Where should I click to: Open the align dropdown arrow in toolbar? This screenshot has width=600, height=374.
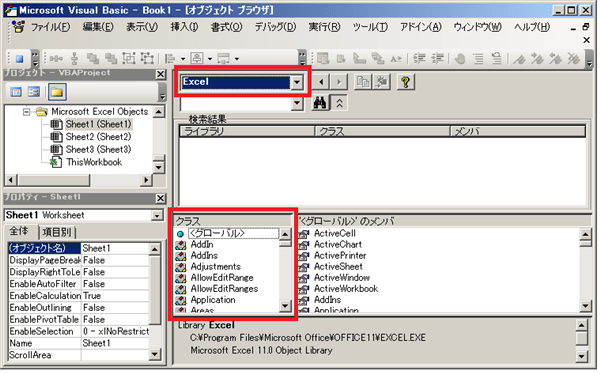tap(183, 59)
